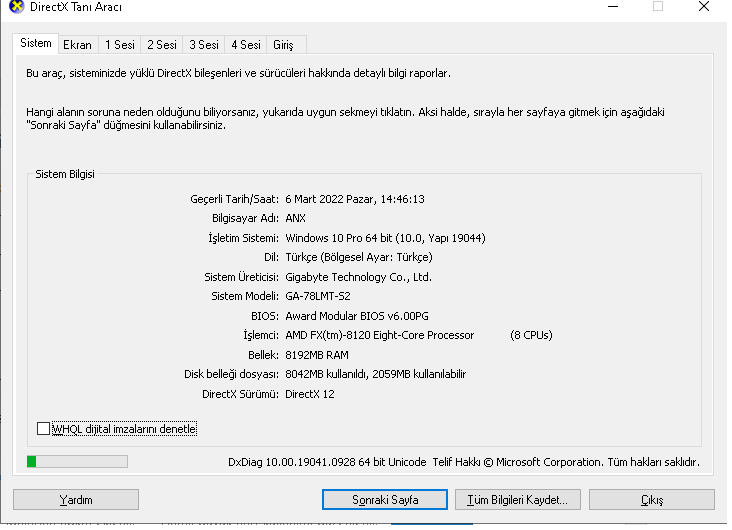
Task: Go to the 3 Sesi tab
Action: pos(204,45)
